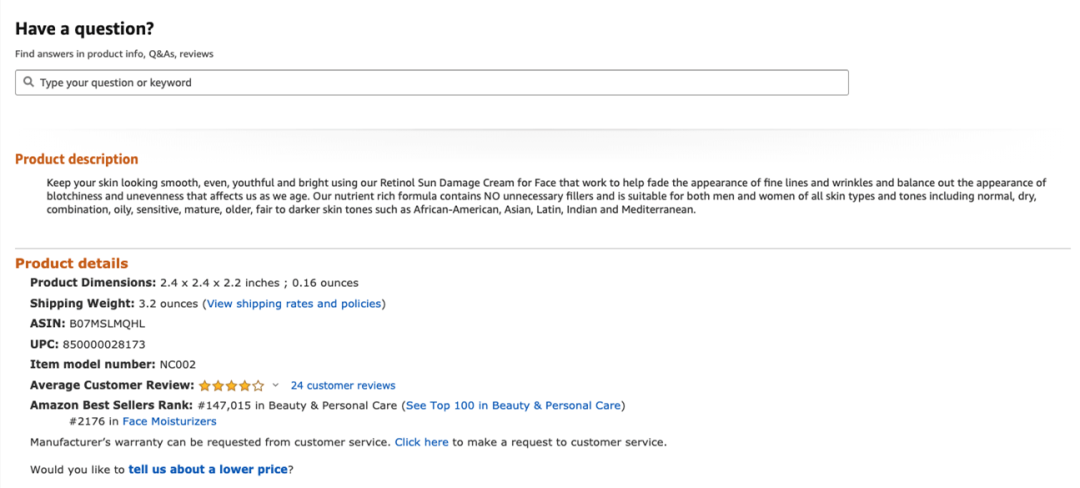Click the 'Have a question?' heading
The image size is (1080, 488).
(x=85, y=29)
